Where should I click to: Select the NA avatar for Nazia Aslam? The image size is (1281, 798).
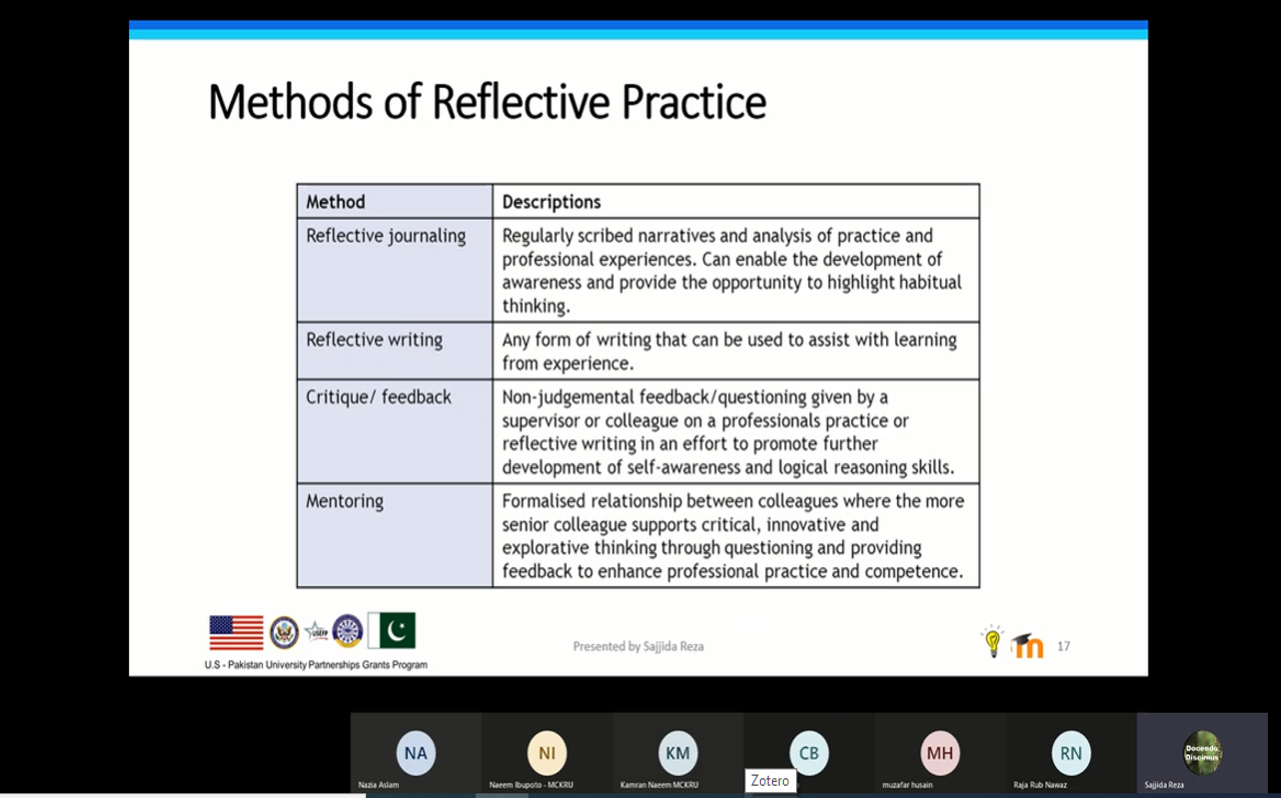[416, 753]
